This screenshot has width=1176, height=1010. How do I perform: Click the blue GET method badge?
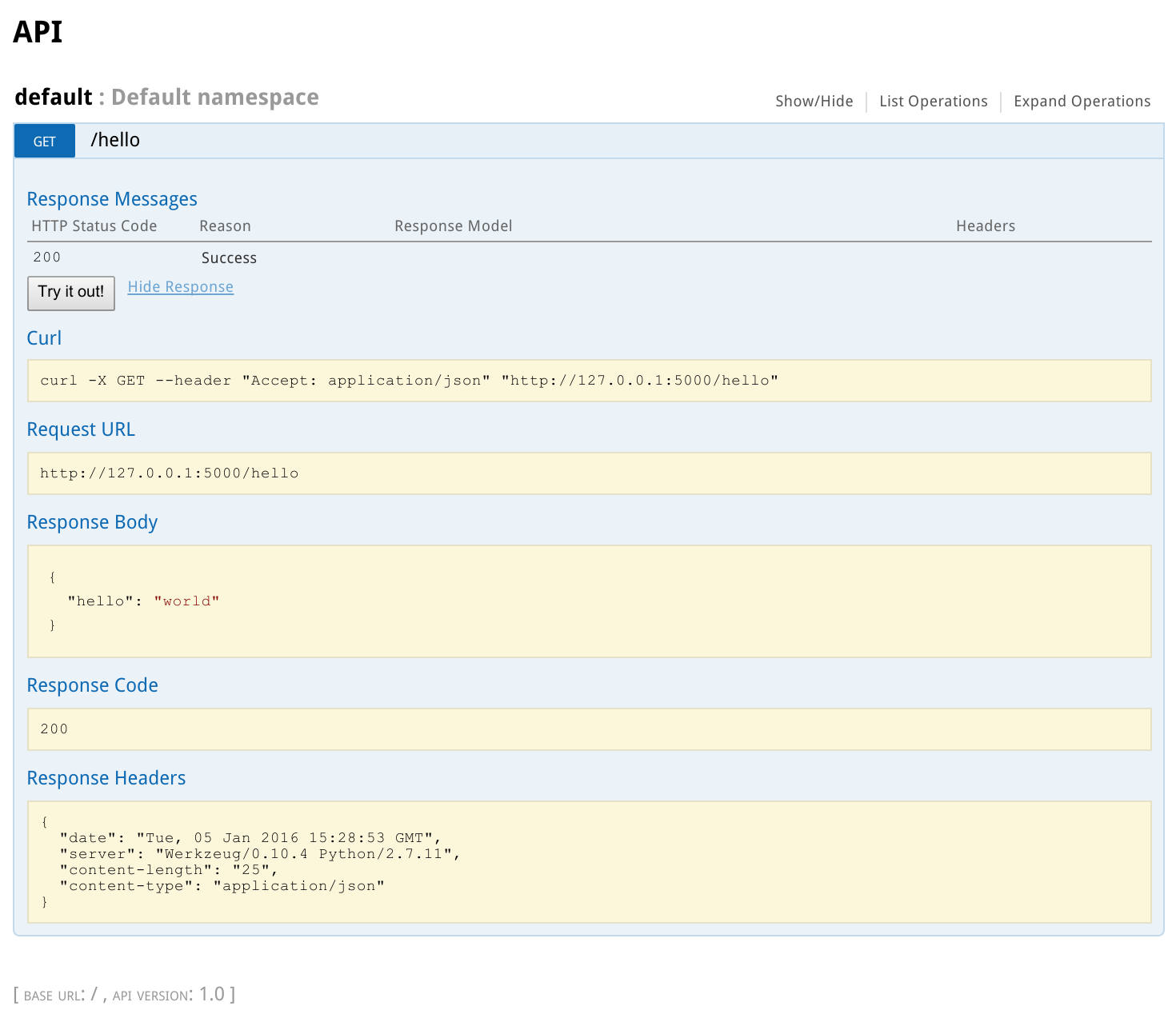[x=44, y=141]
